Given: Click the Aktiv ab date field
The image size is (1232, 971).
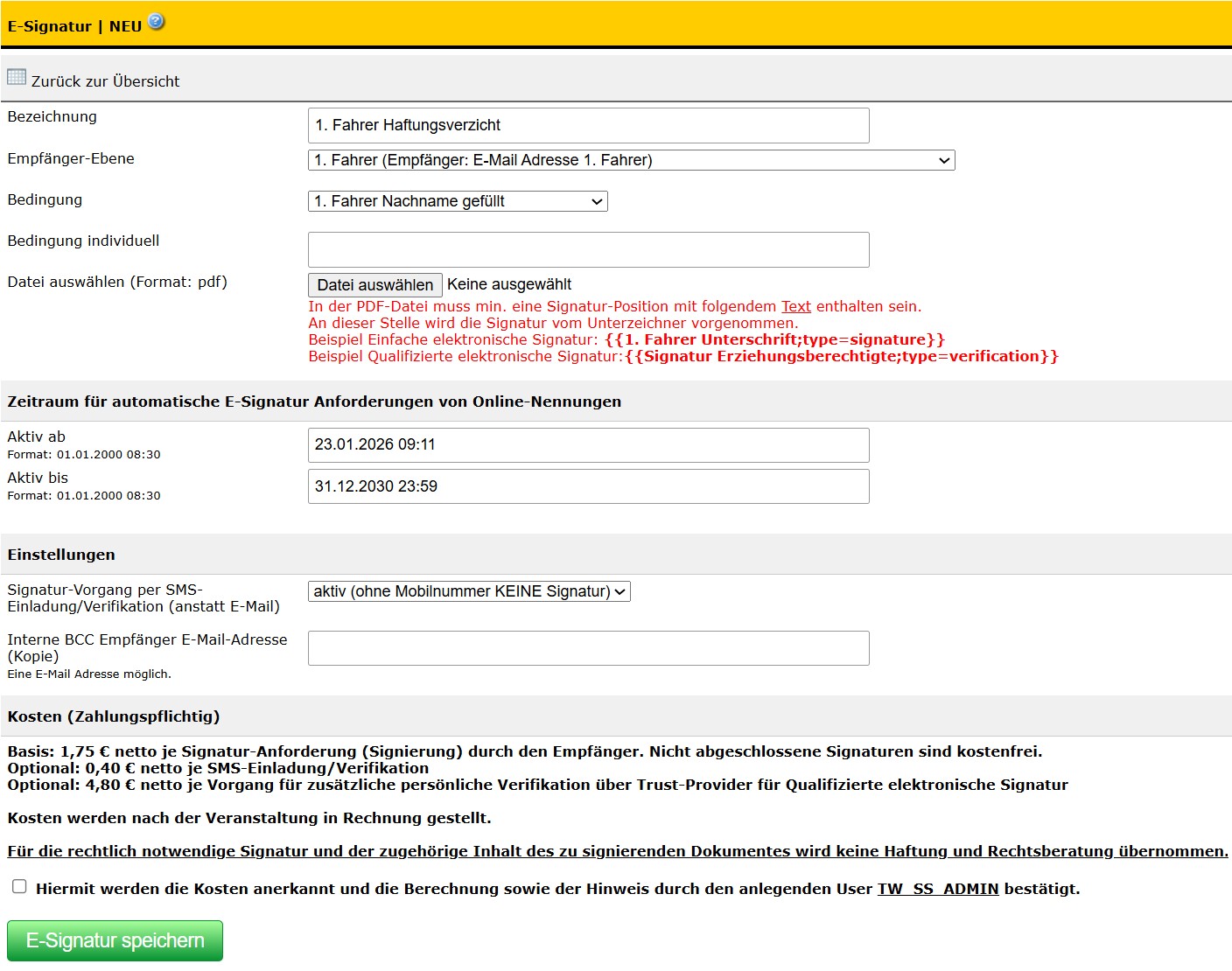Looking at the screenshot, I should pyautogui.click(x=588, y=444).
